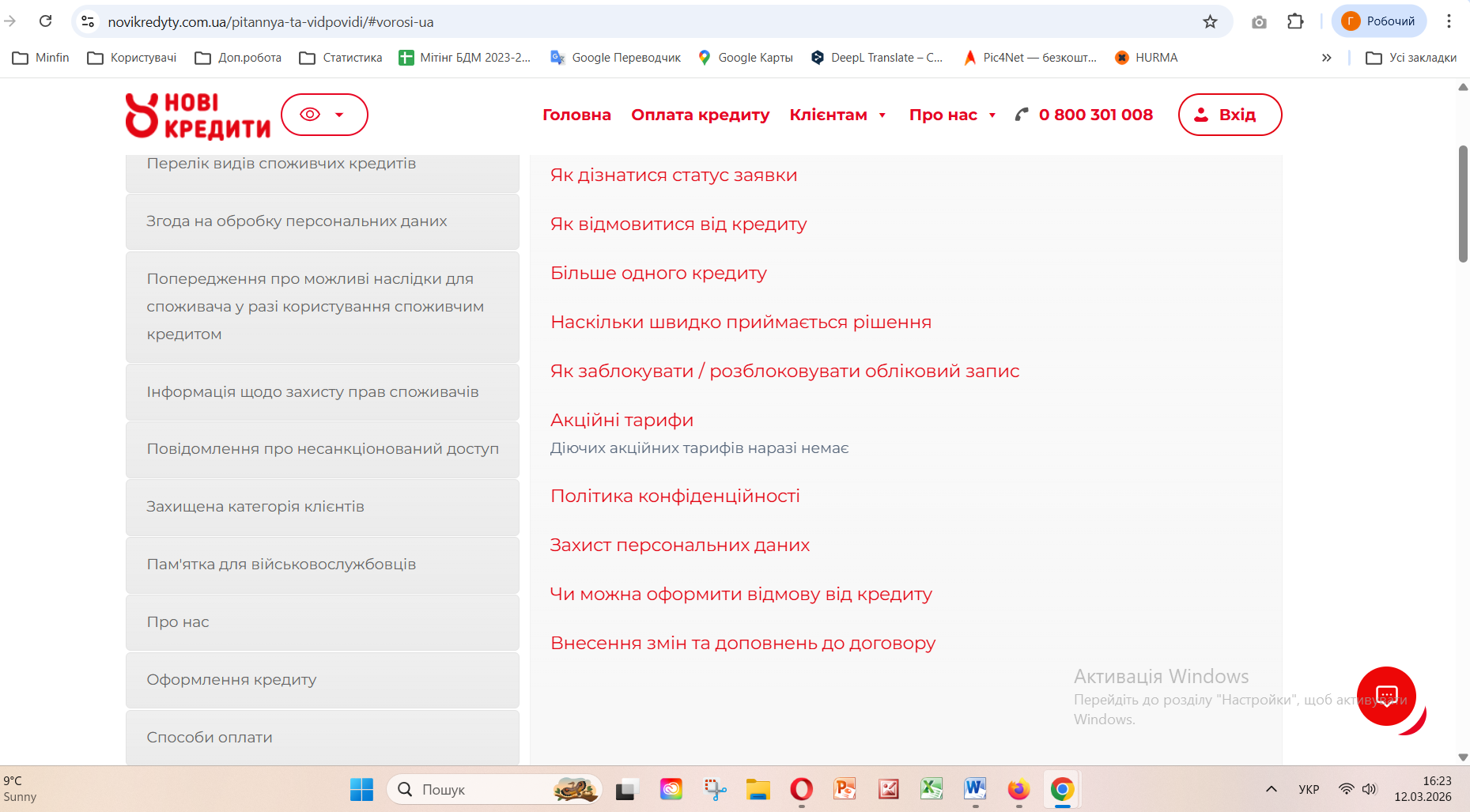1470x812 pixels.
Task: Select the Про нас sidebar tab
Action: point(323,622)
